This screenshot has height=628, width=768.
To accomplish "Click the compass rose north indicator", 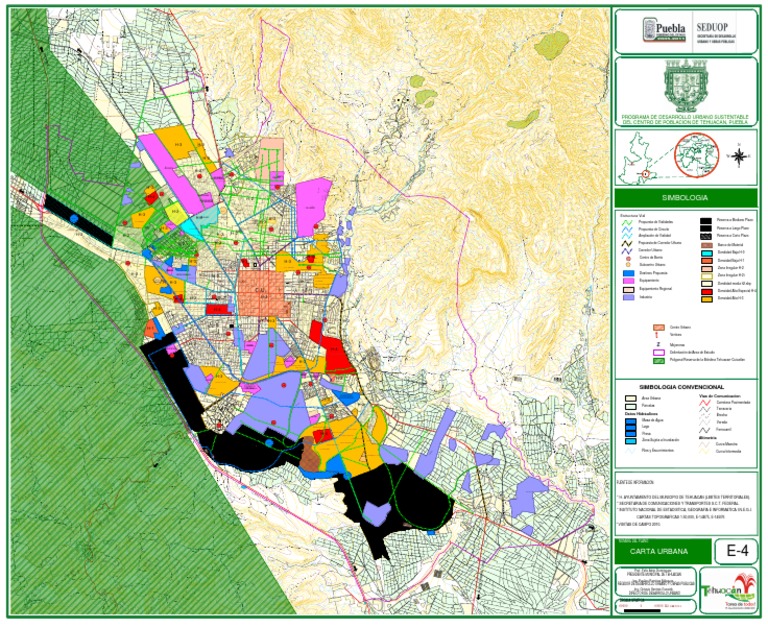I will point(739,157).
